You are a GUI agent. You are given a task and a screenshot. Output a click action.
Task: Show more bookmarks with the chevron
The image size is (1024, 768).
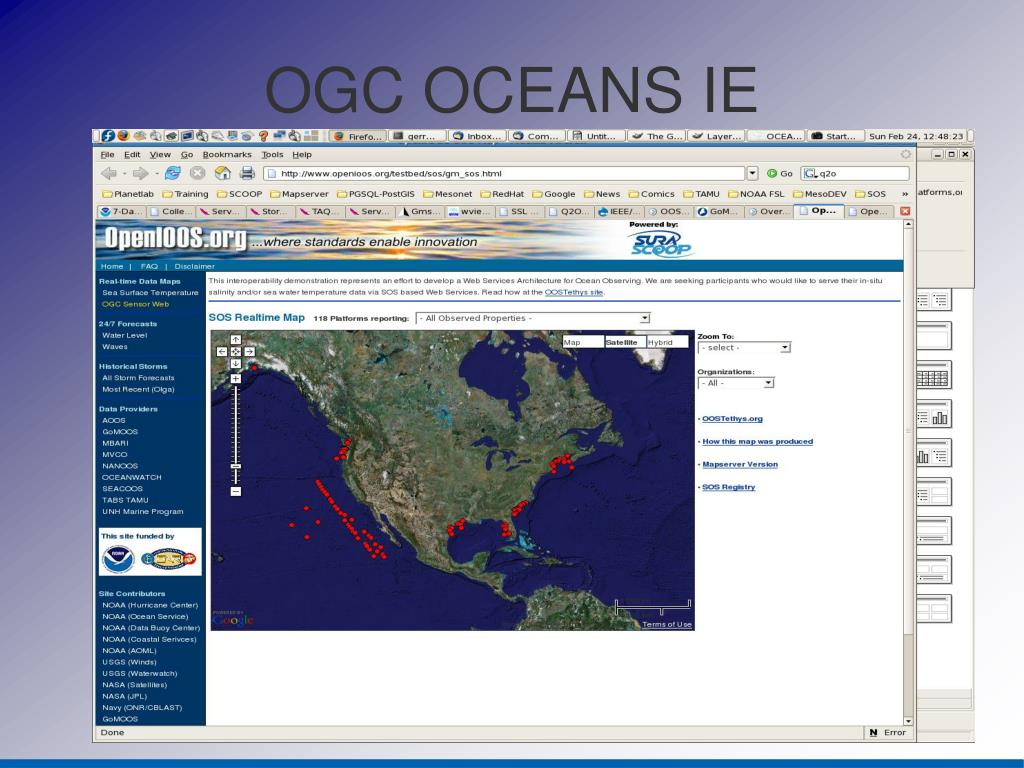904,194
